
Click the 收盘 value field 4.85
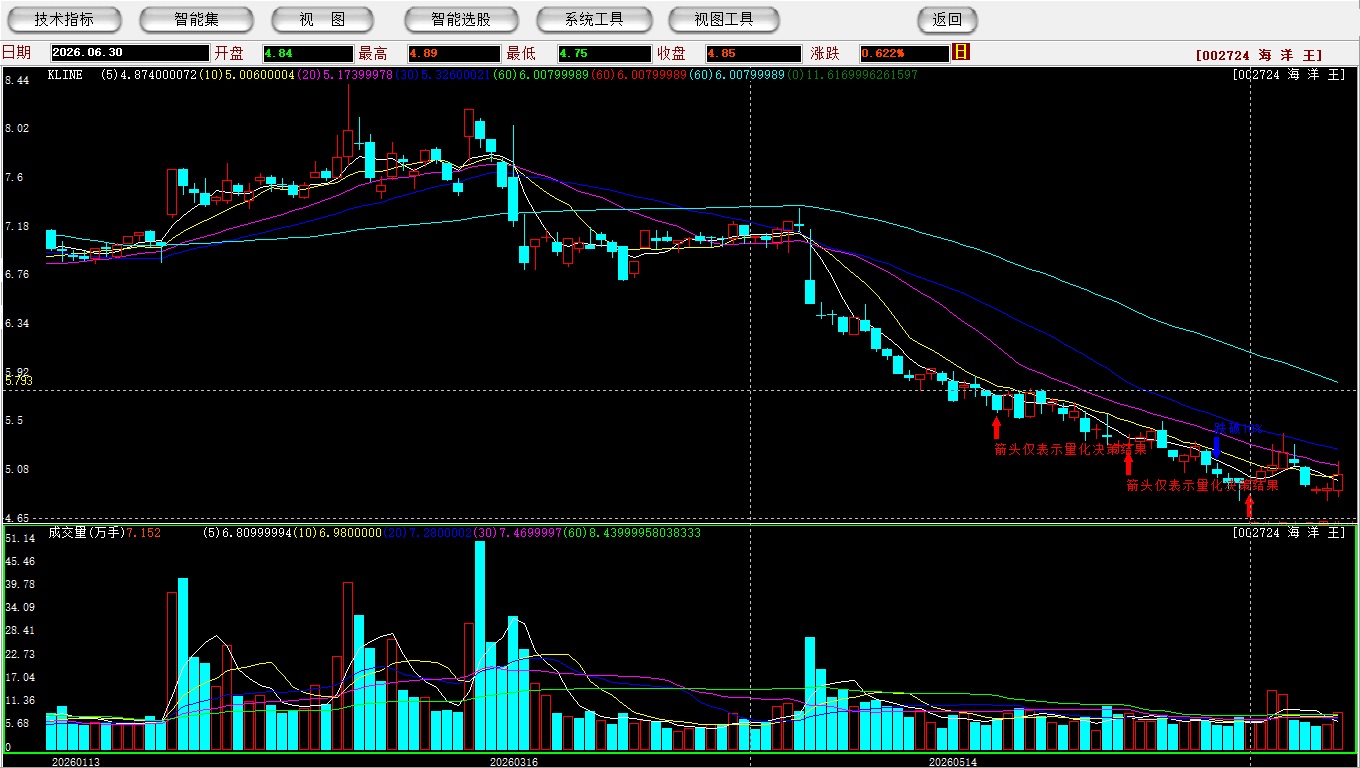[754, 54]
